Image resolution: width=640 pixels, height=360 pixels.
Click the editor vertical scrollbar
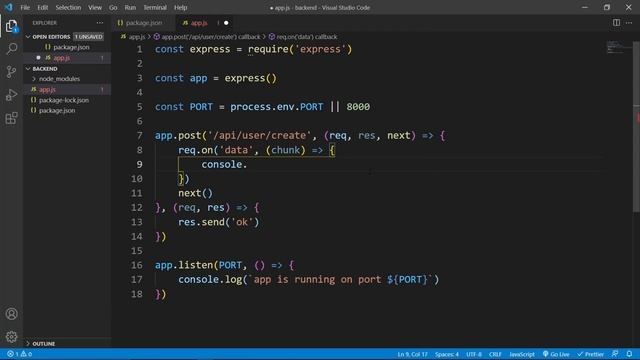tap(636, 127)
